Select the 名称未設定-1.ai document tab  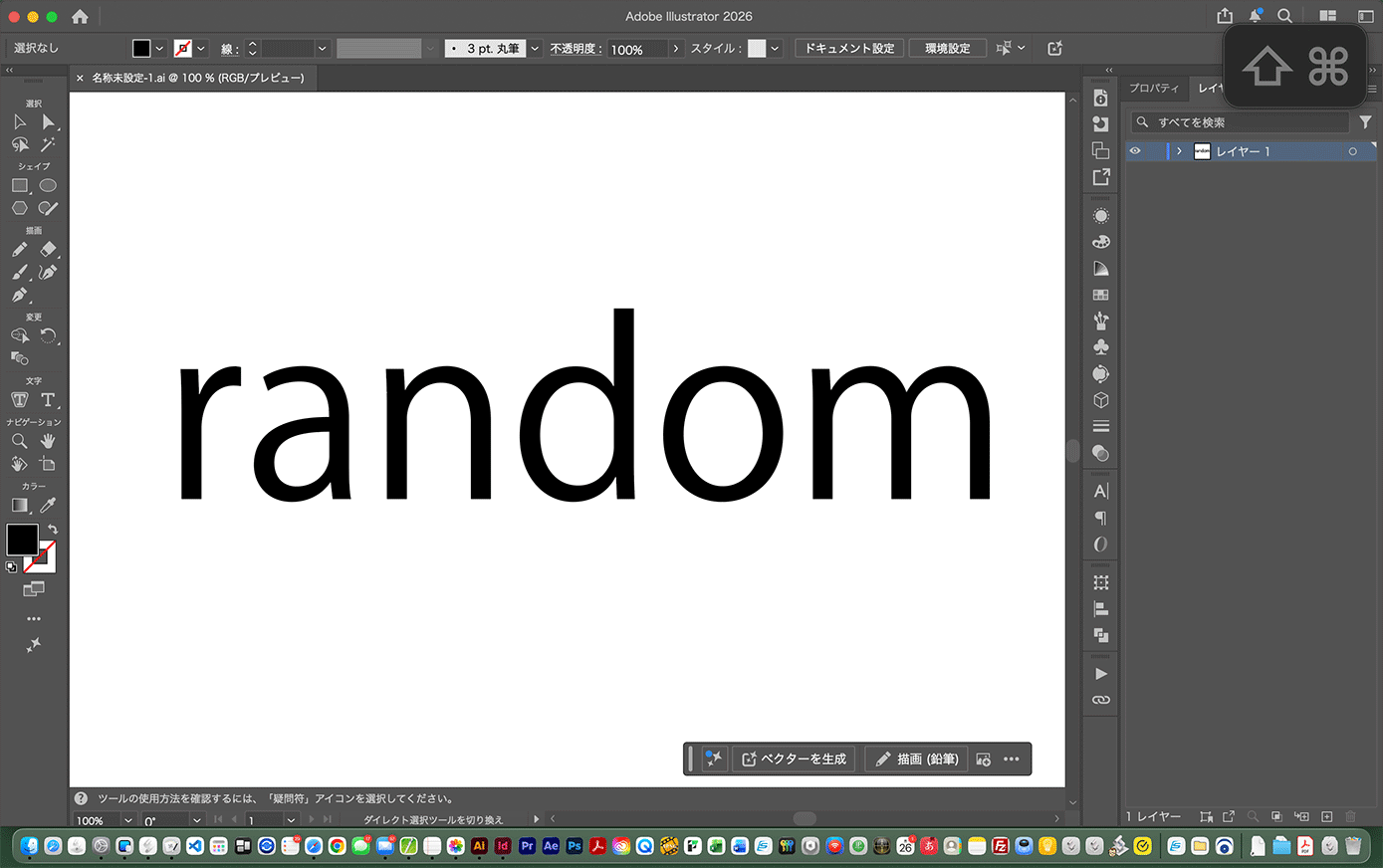click(197, 78)
